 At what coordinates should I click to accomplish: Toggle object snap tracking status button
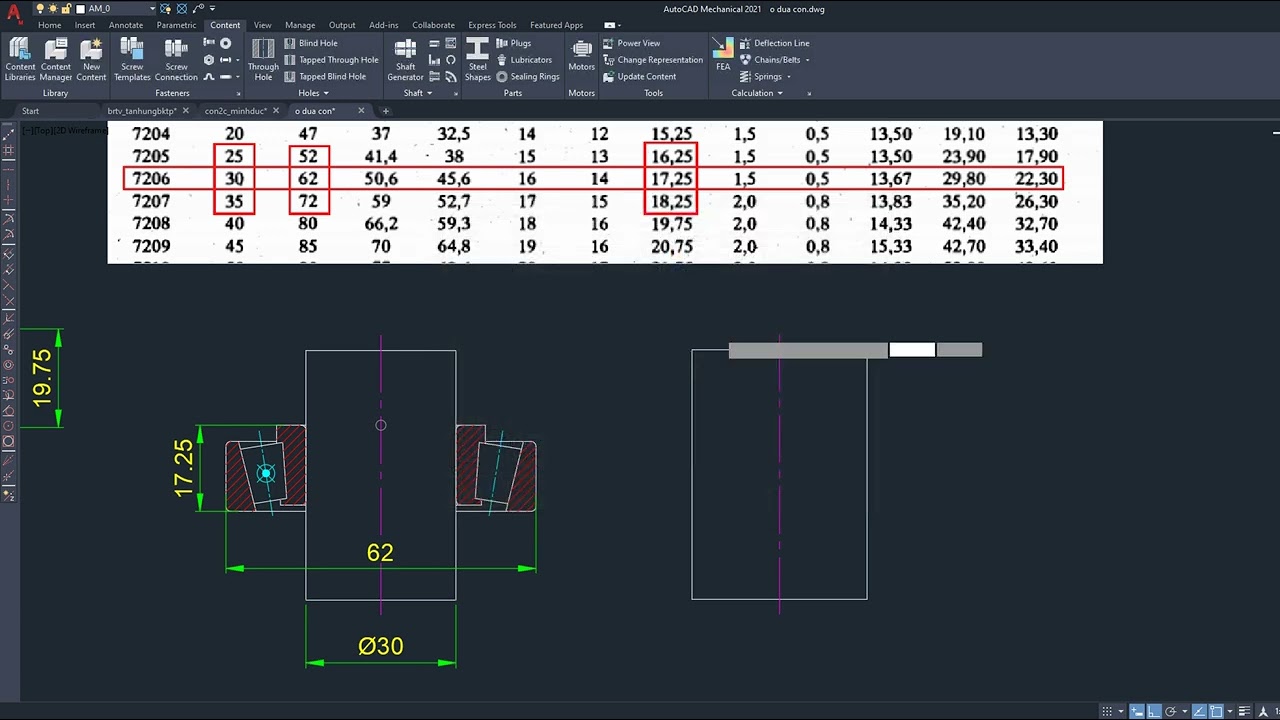[1200, 711]
